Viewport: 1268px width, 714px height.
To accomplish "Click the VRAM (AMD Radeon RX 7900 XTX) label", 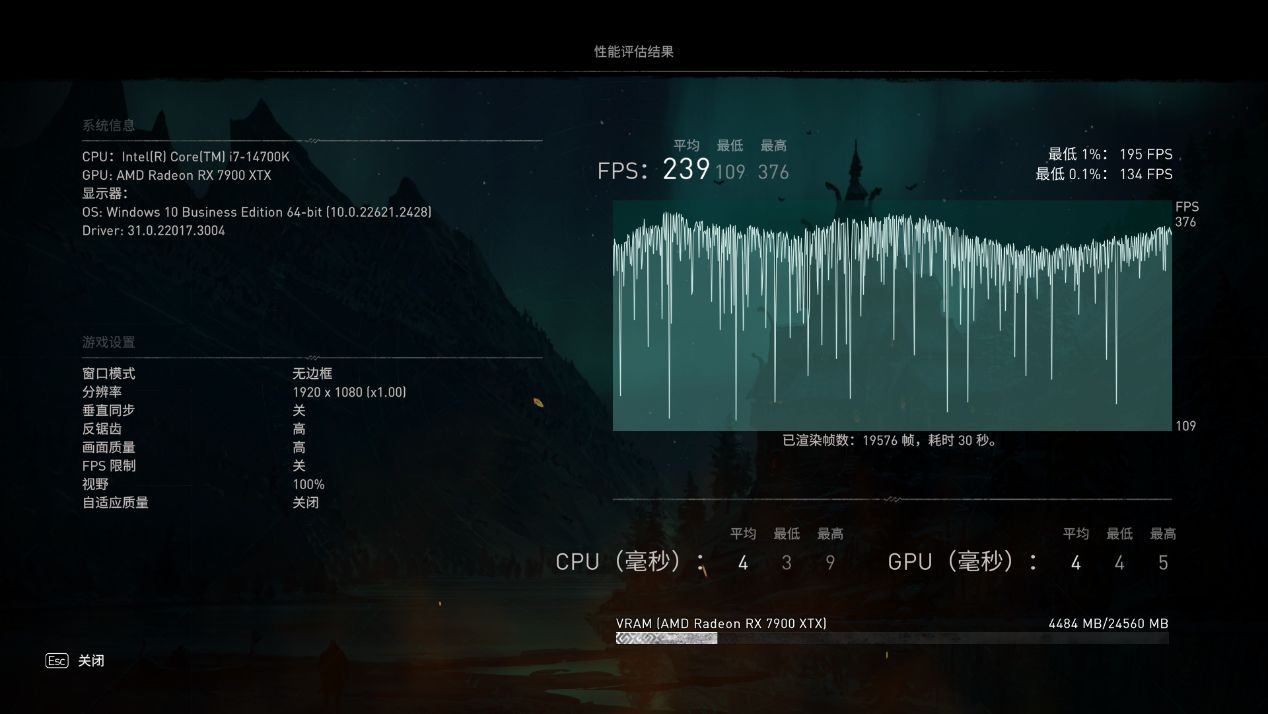I will 721,624.
